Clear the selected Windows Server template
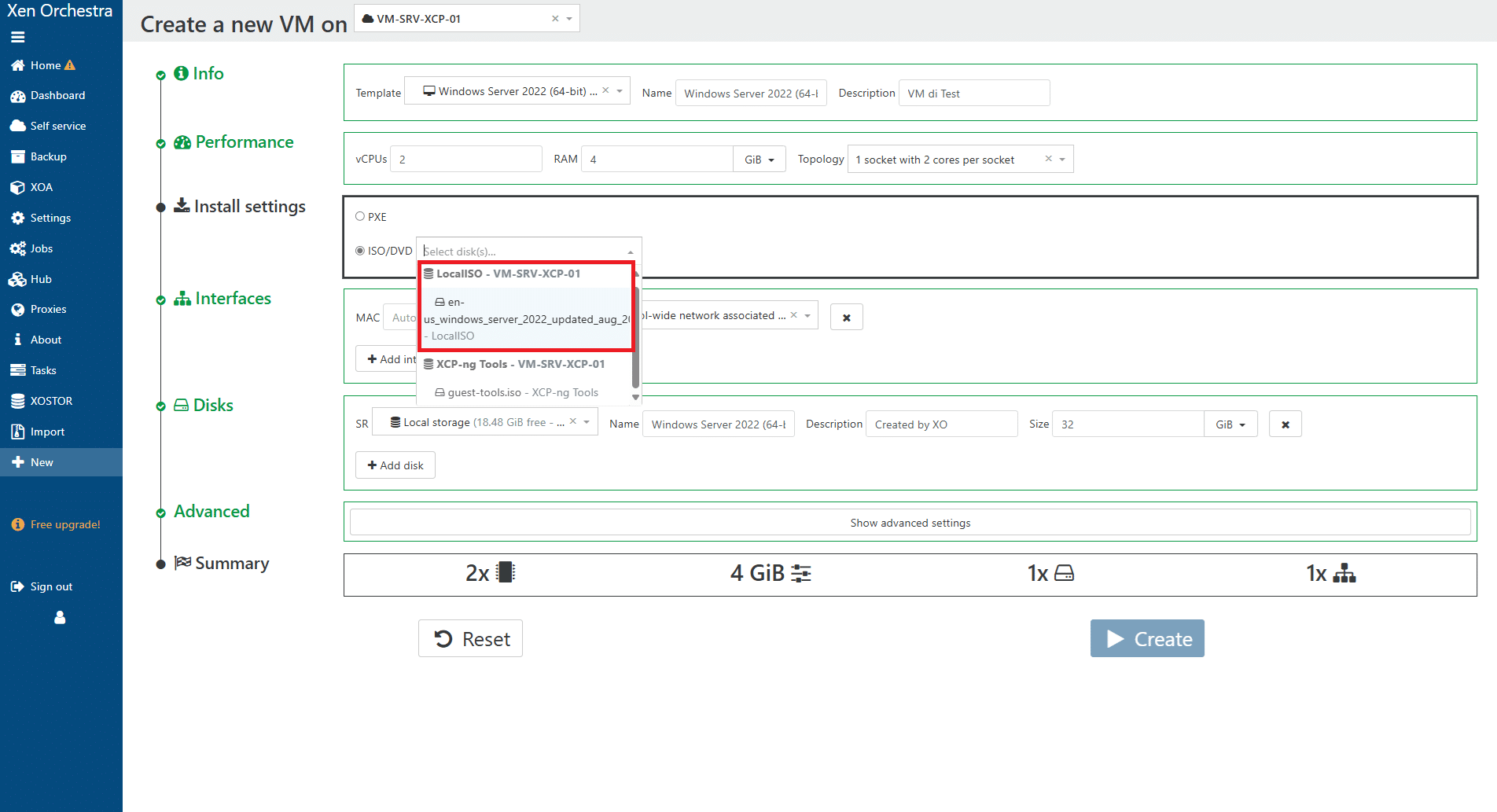The height and width of the screenshot is (812, 1497). click(x=605, y=90)
